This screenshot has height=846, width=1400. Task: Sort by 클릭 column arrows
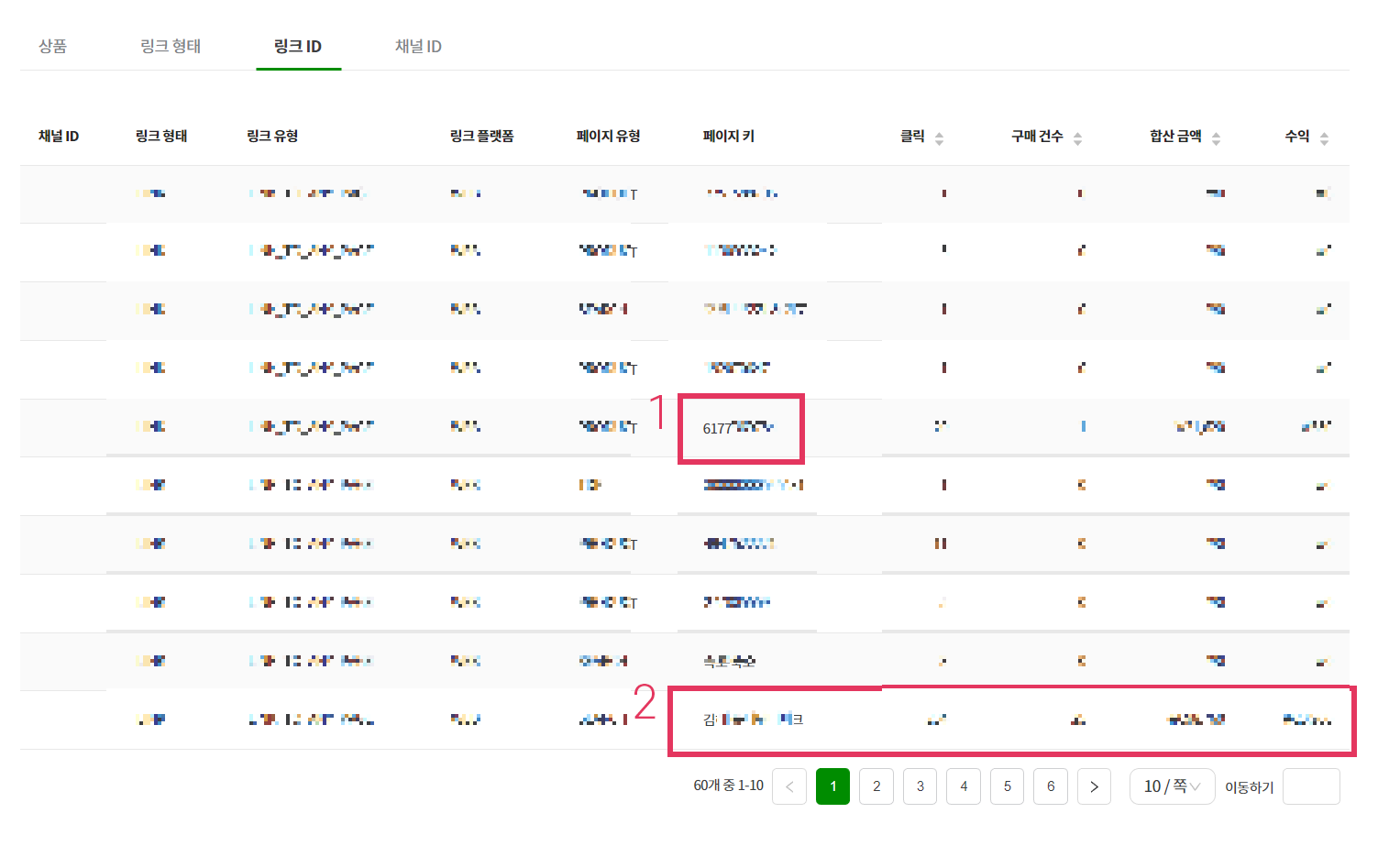939,138
